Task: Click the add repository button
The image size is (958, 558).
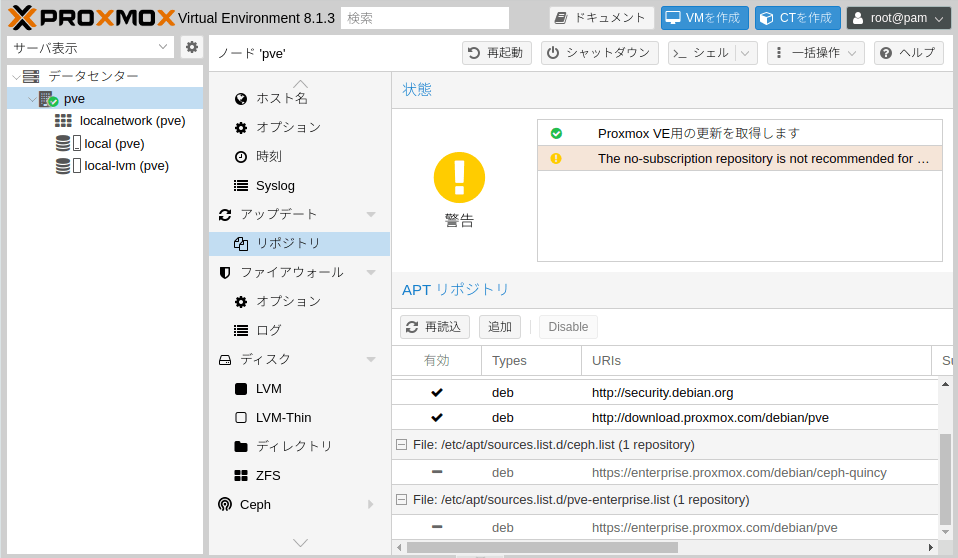Action: [500, 327]
